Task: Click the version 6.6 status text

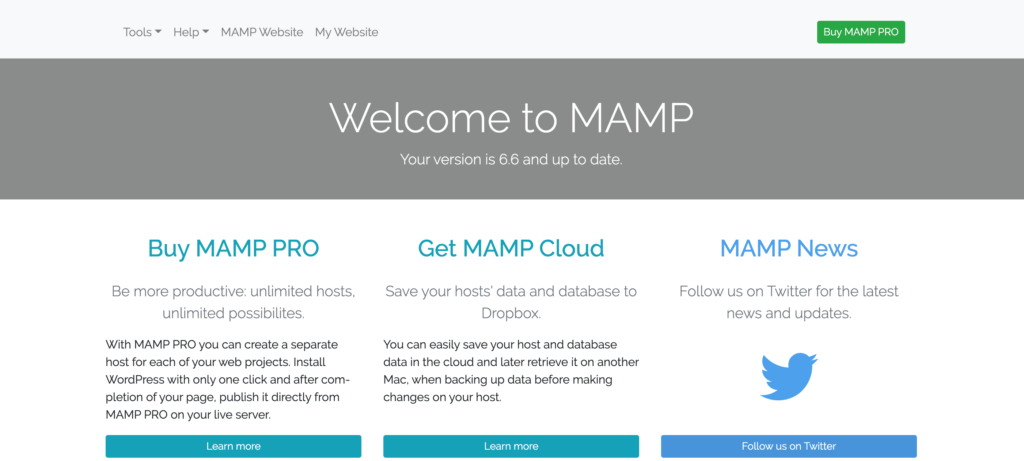Action: [511, 159]
